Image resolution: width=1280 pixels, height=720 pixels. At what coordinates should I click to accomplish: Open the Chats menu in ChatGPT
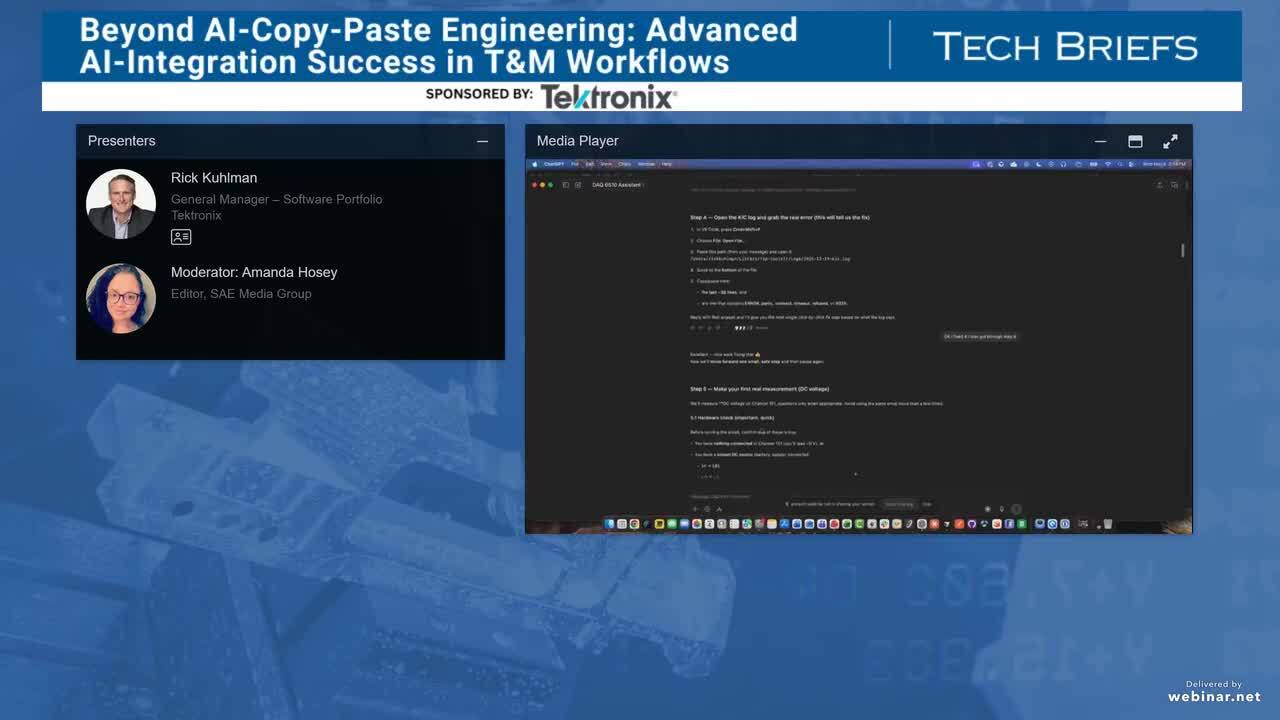[622, 163]
